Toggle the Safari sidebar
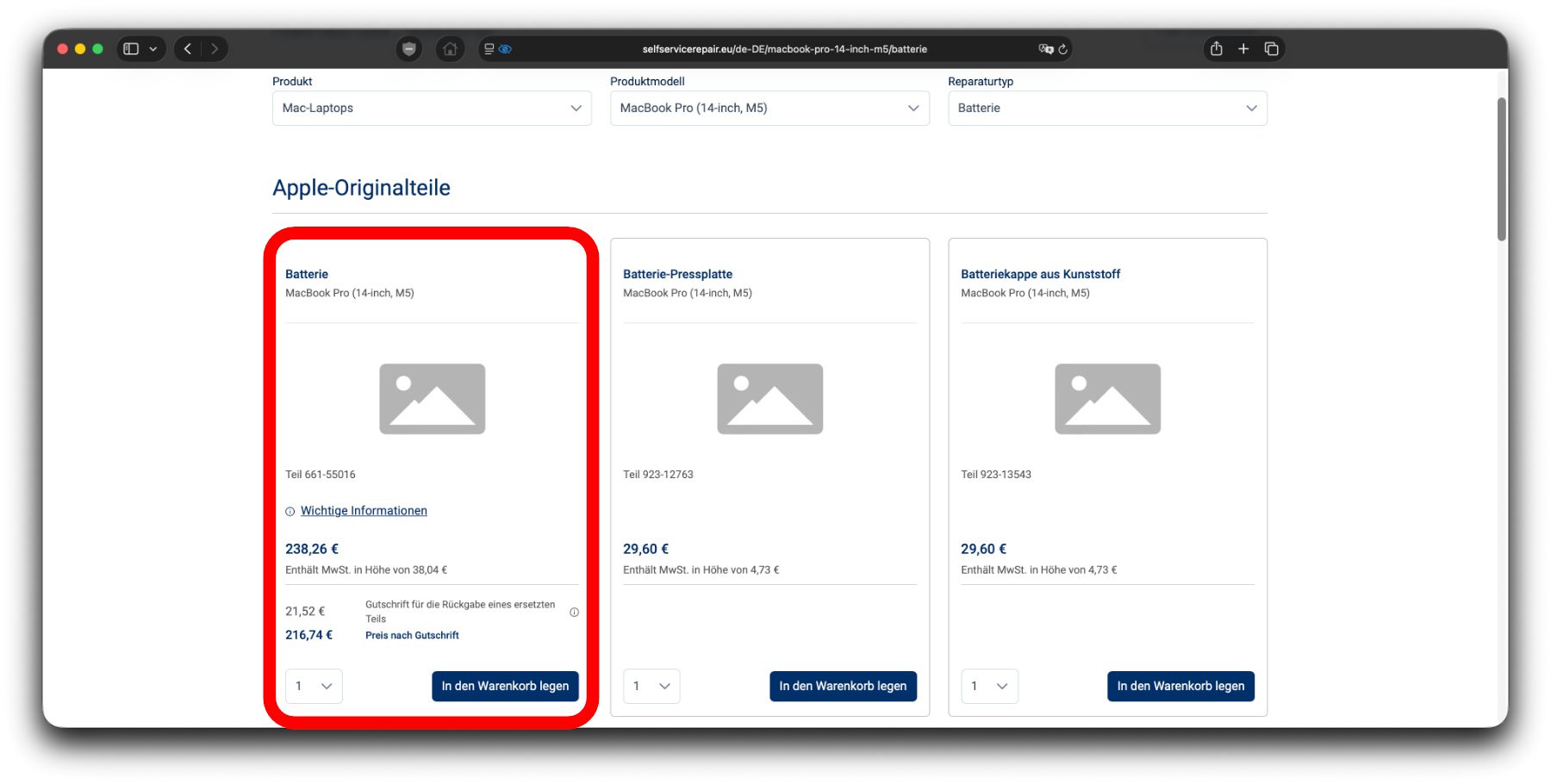 (131, 49)
